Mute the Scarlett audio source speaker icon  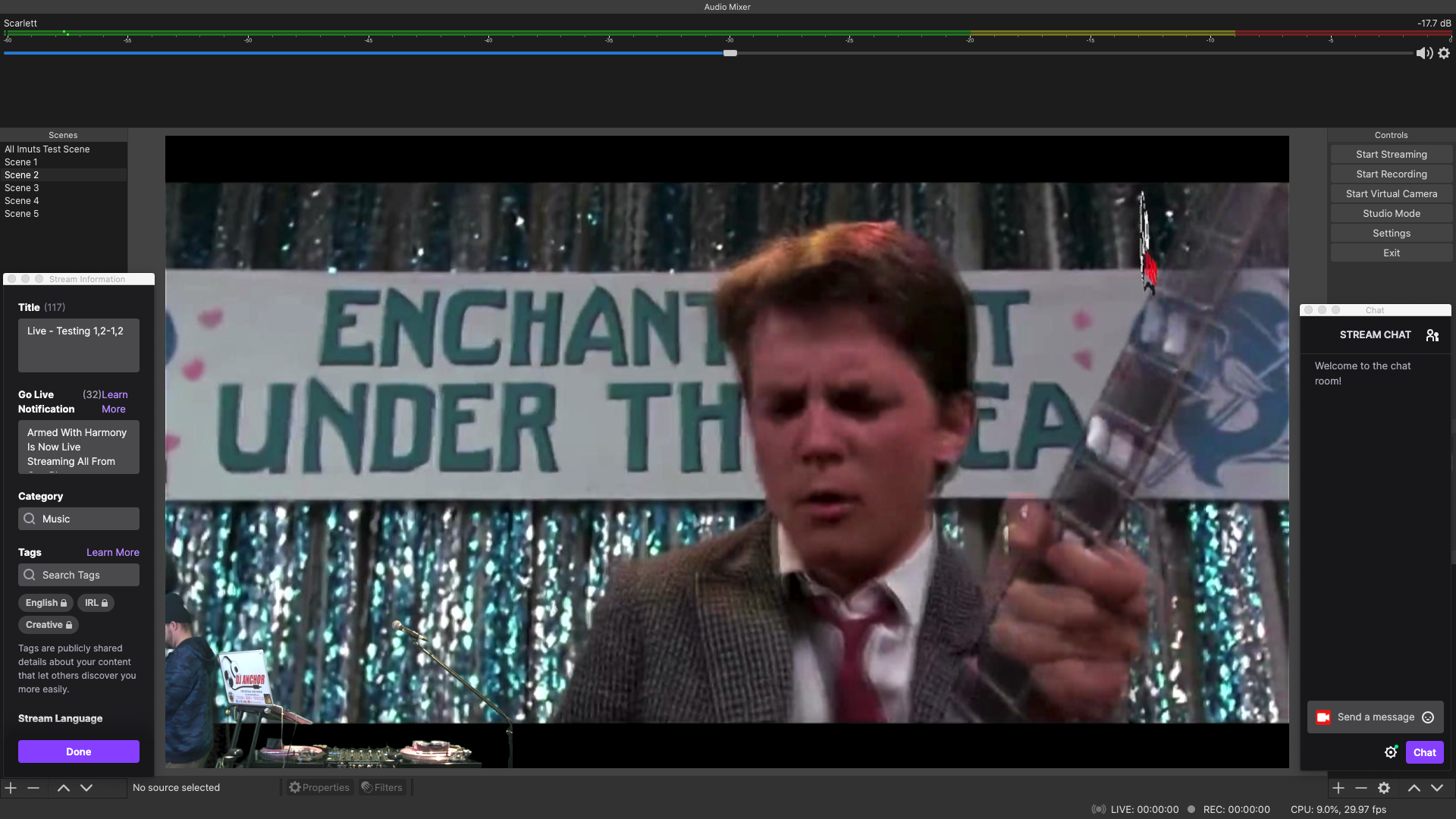pyautogui.click(x=1424, y=53)
